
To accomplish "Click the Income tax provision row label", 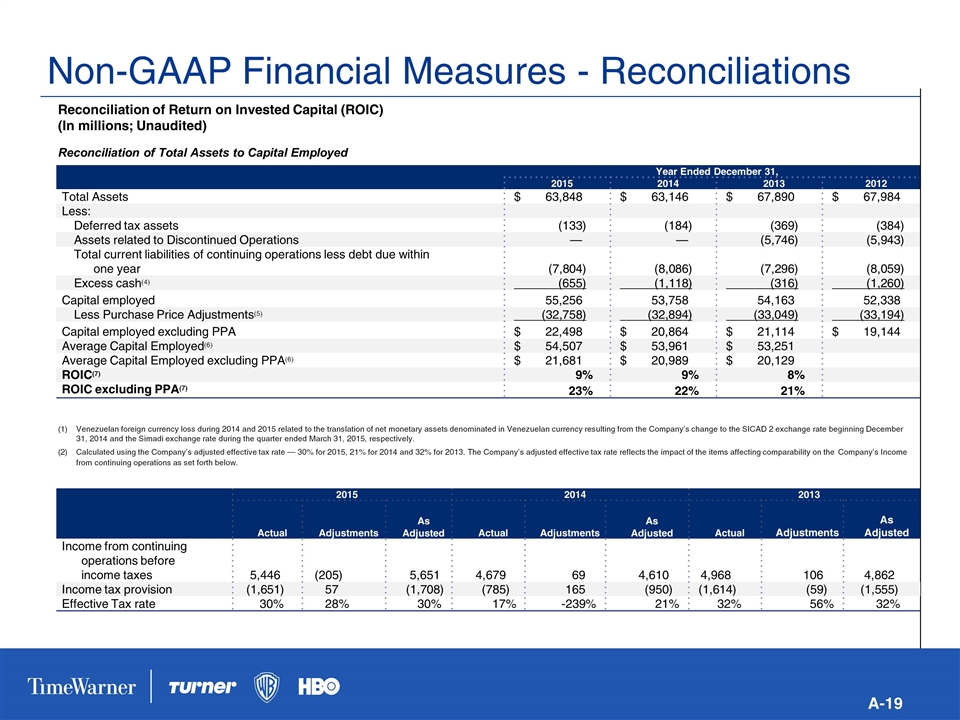I will (x=117, y=589).
